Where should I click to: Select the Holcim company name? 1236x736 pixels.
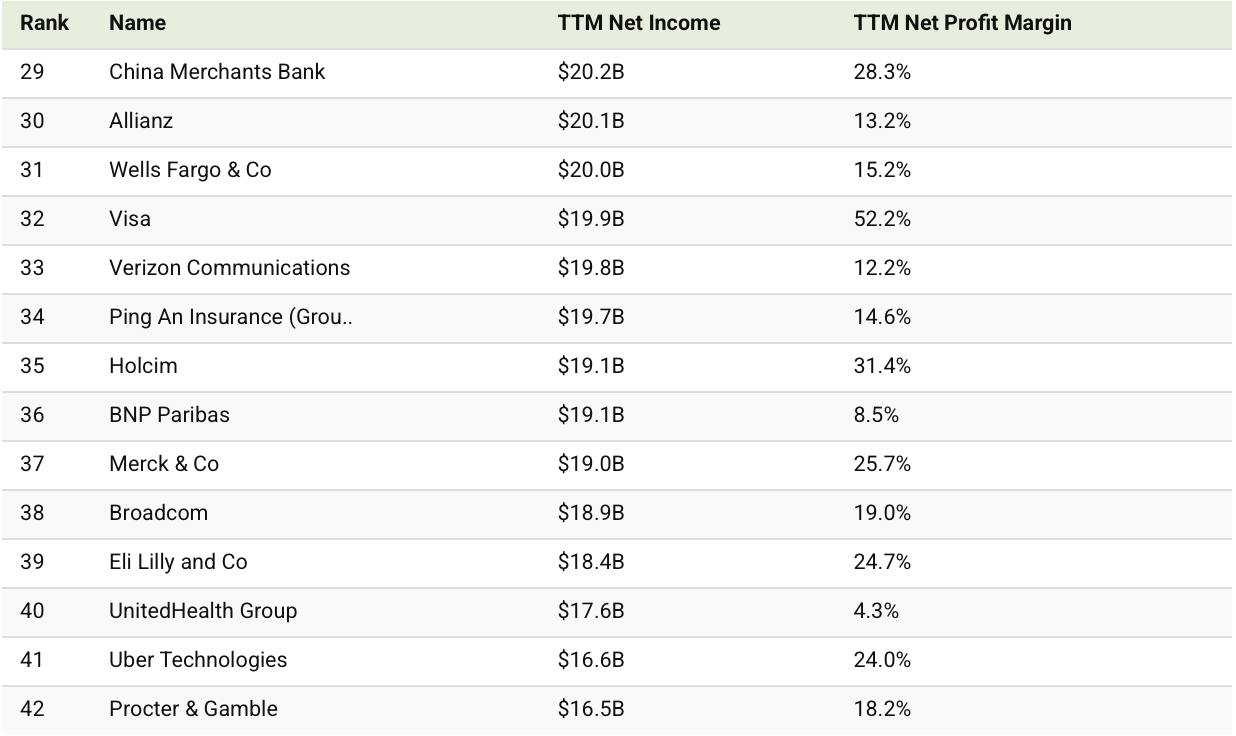click(x=143, y=366)
